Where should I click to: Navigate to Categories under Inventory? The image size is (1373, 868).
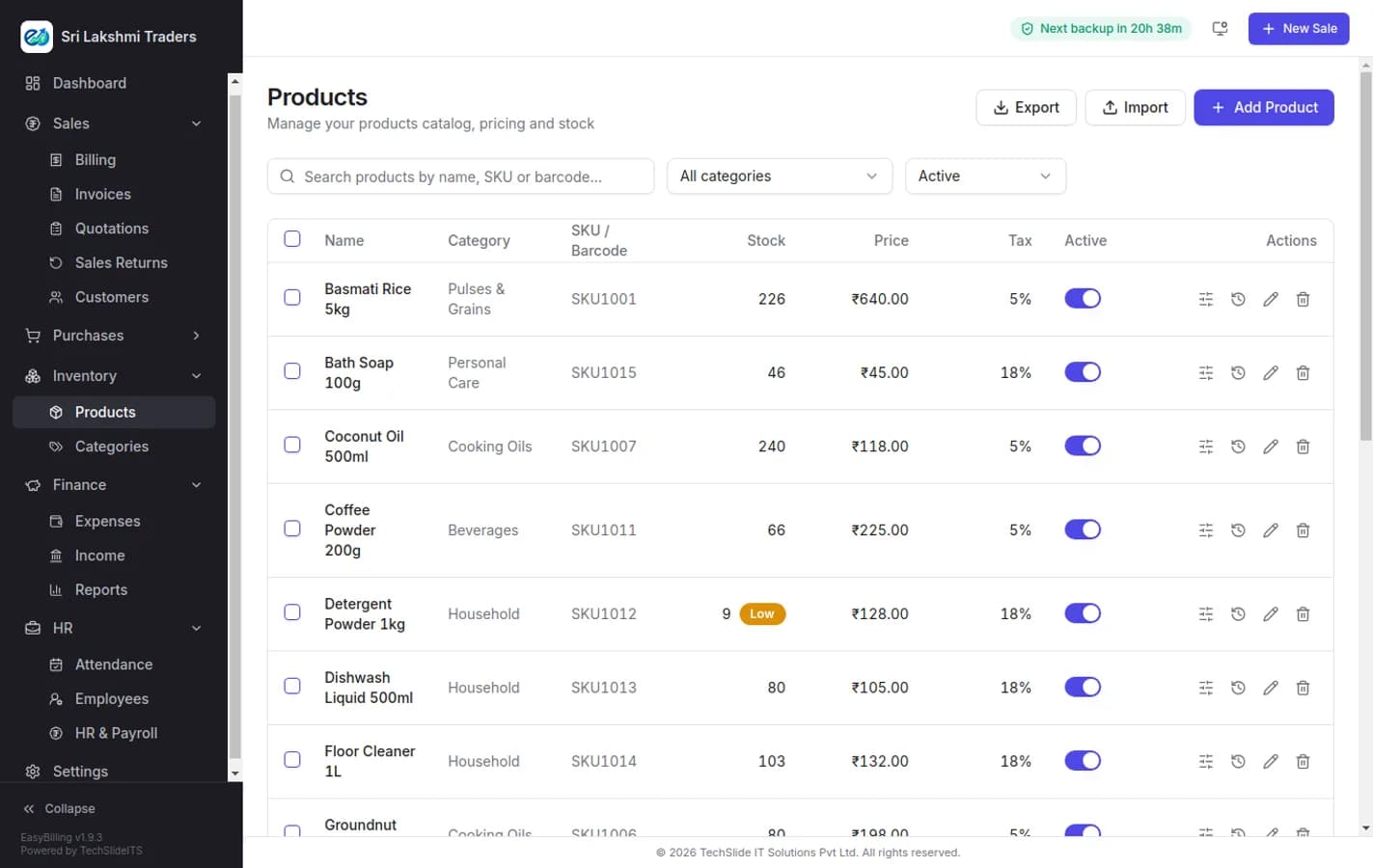[114, 447]
